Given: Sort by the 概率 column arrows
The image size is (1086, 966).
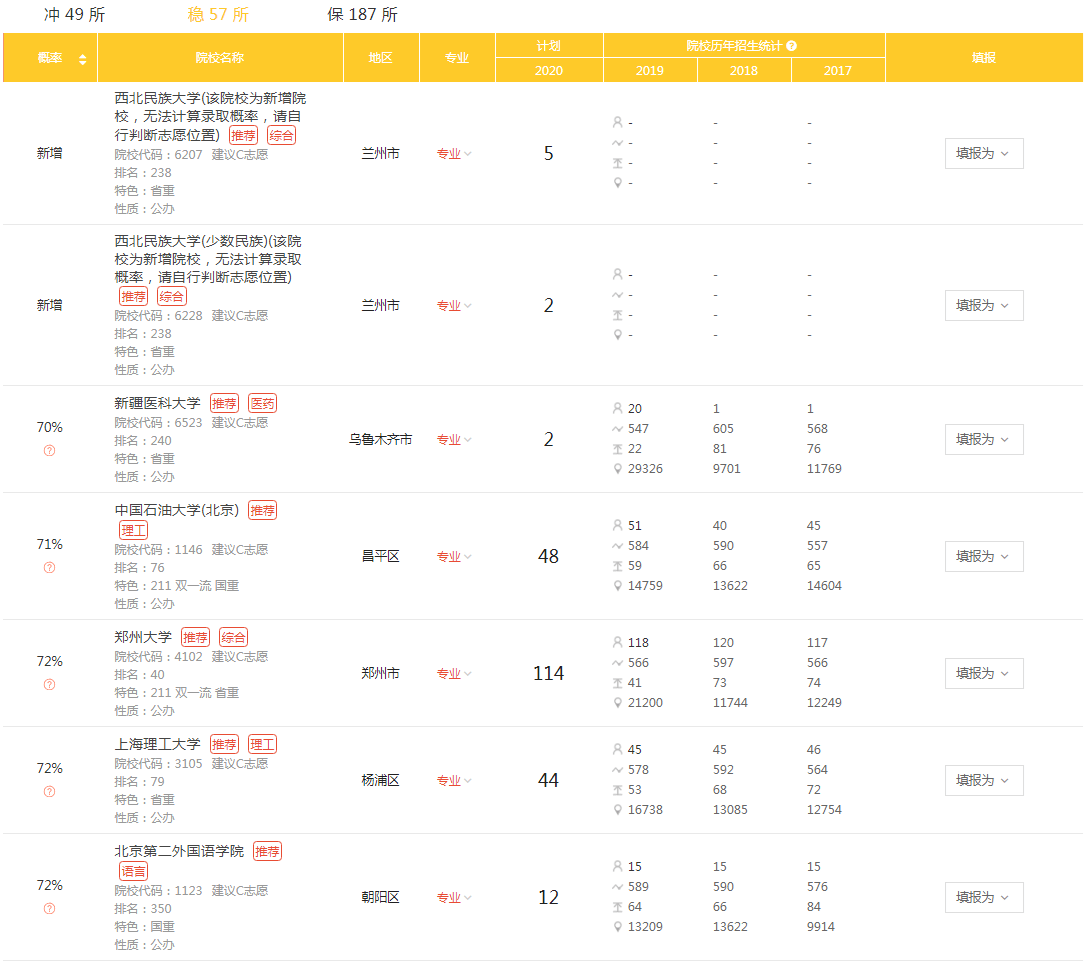Looking at the screenshot, I should (x=82, y=59).
